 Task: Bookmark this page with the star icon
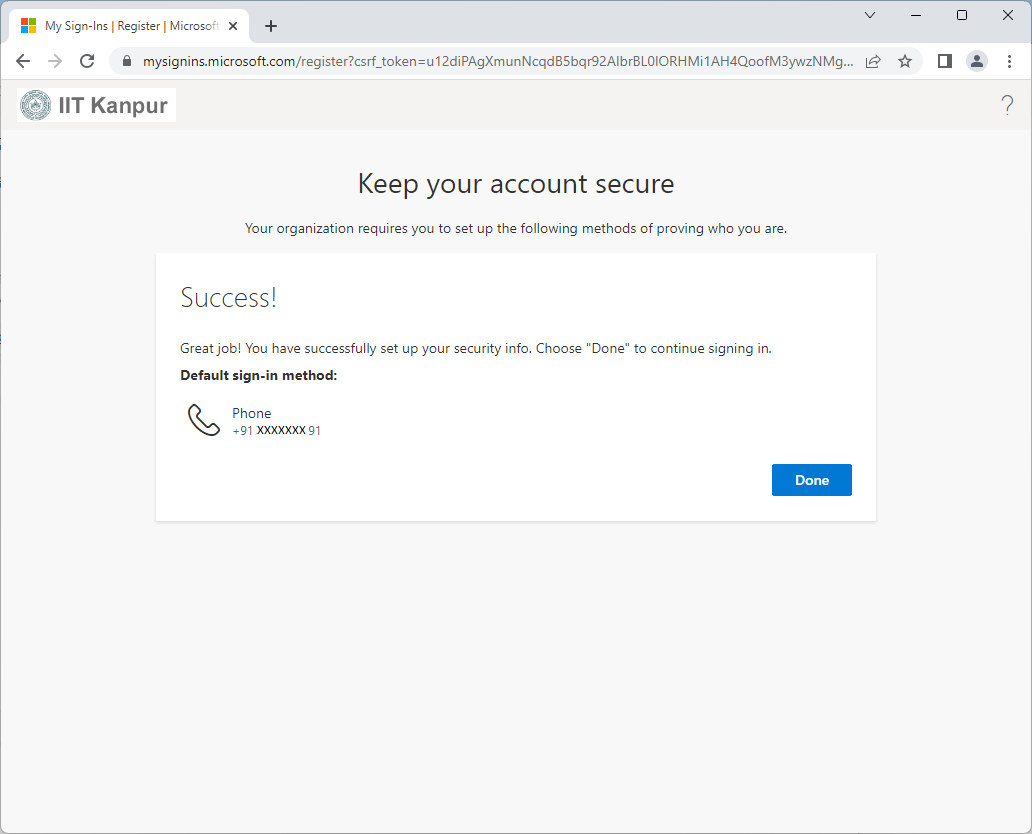pyautogui.click(x=905, y=61)
